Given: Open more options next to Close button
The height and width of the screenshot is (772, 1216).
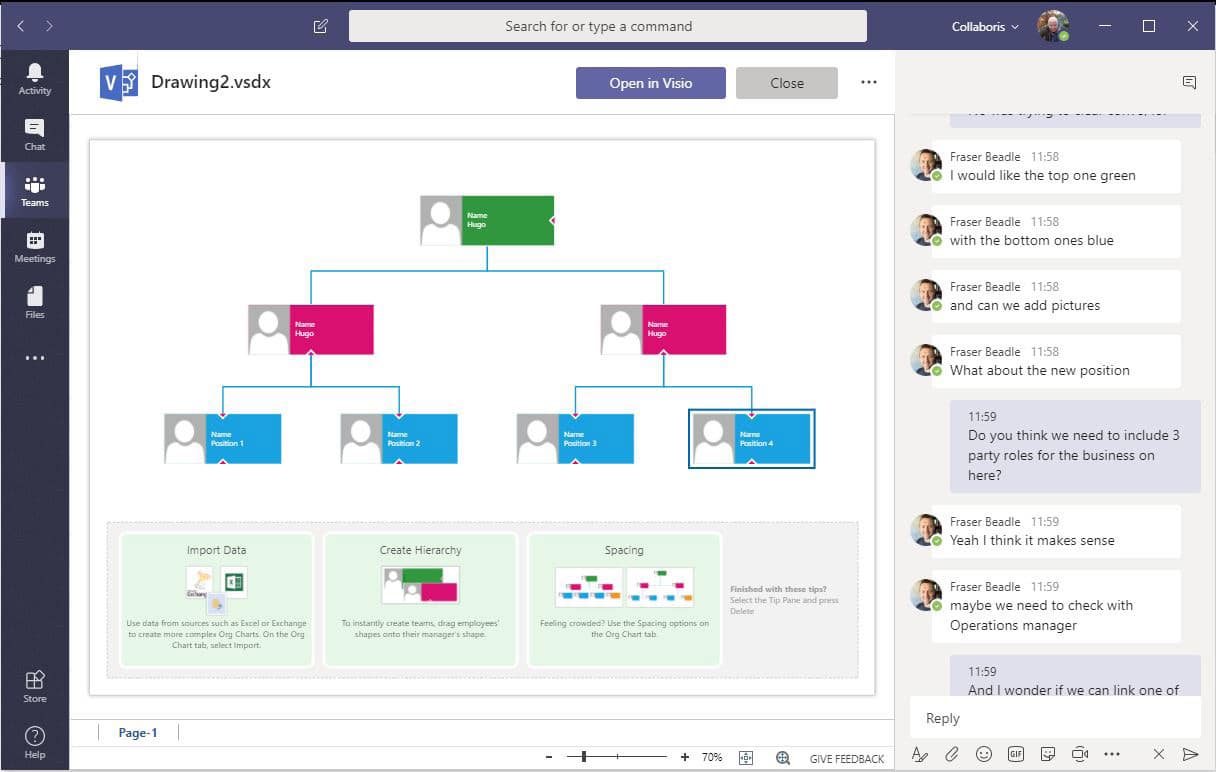Looking at the screenshot, I should click(x=868, y=83).
